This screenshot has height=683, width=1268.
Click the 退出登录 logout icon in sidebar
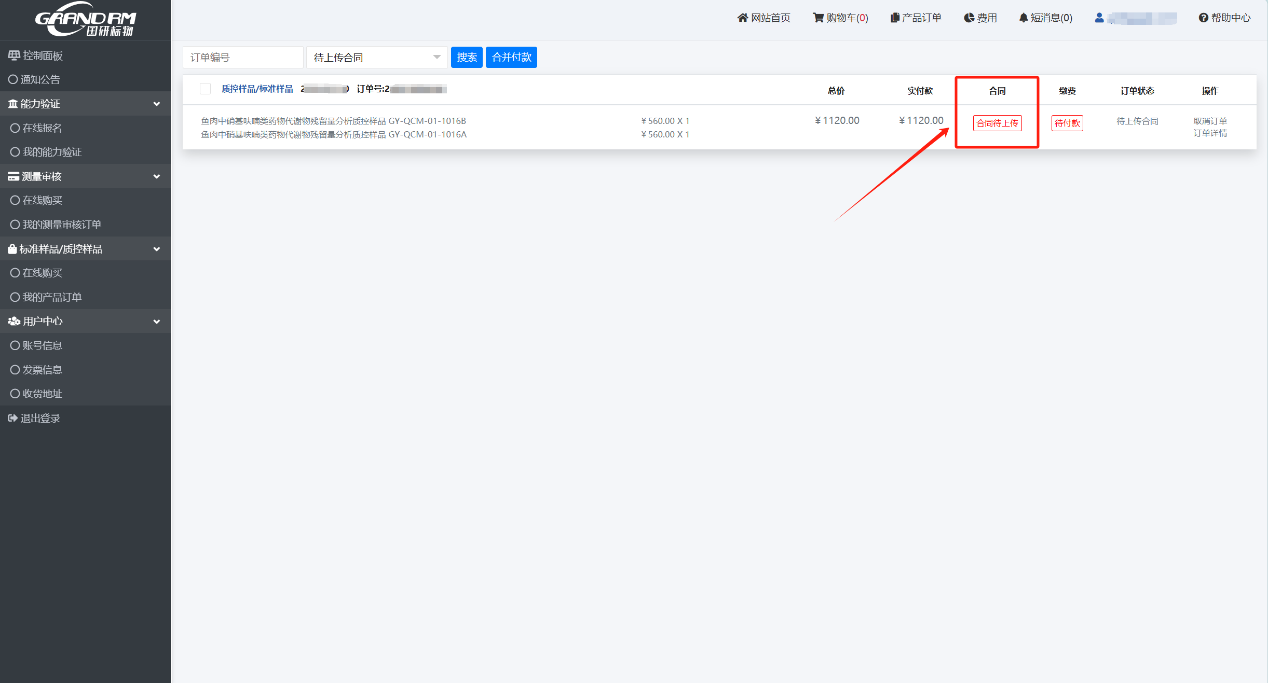click(x=13, y=418)
